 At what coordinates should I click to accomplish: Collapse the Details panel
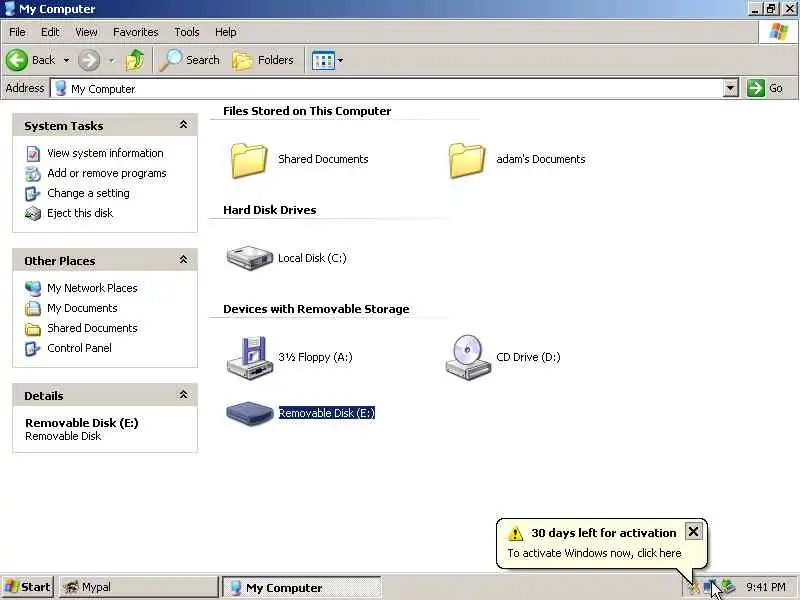[183, 394]
